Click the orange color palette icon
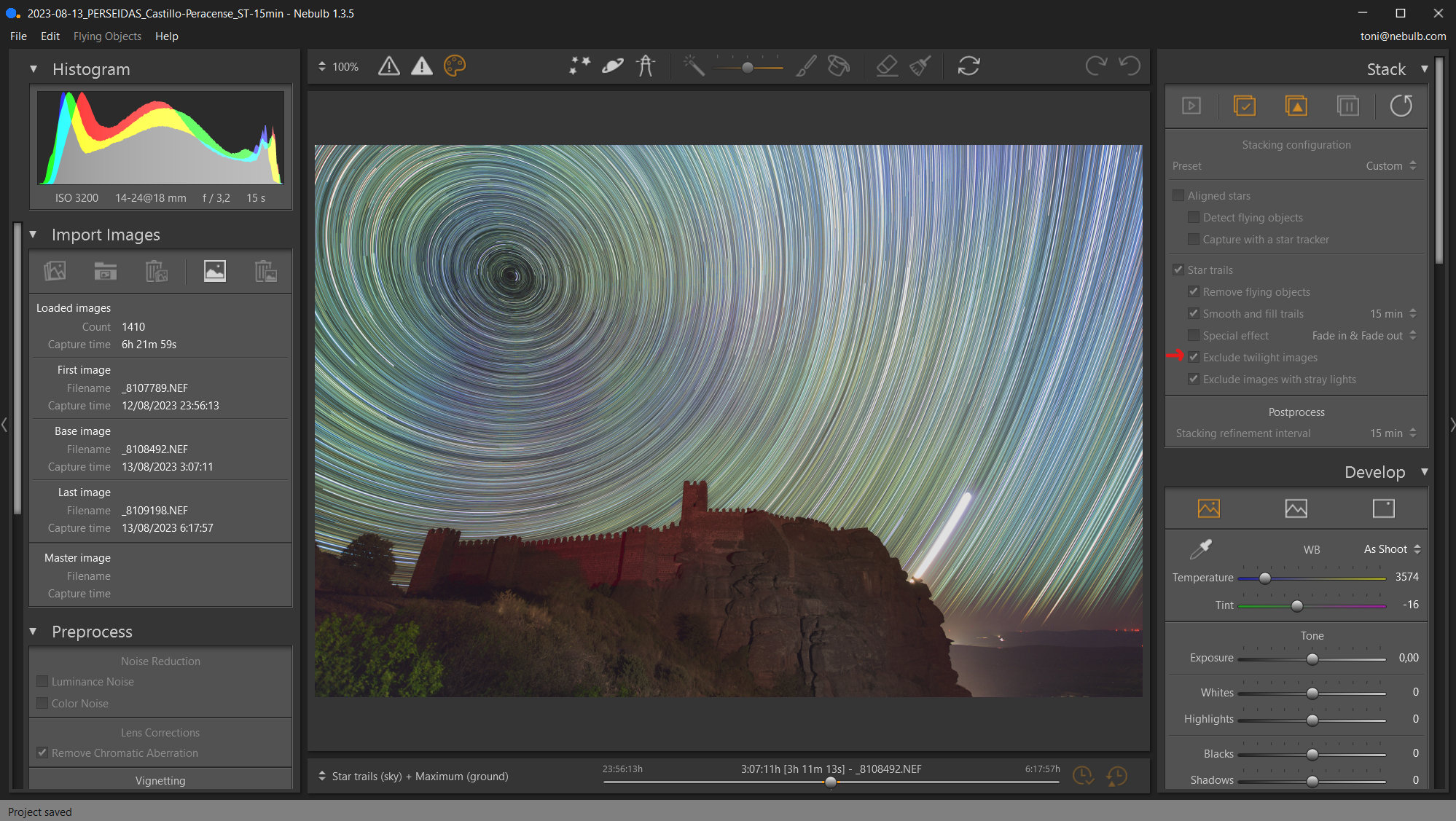This screenshot has width=1456, height=821. click(x=455, y=66)
